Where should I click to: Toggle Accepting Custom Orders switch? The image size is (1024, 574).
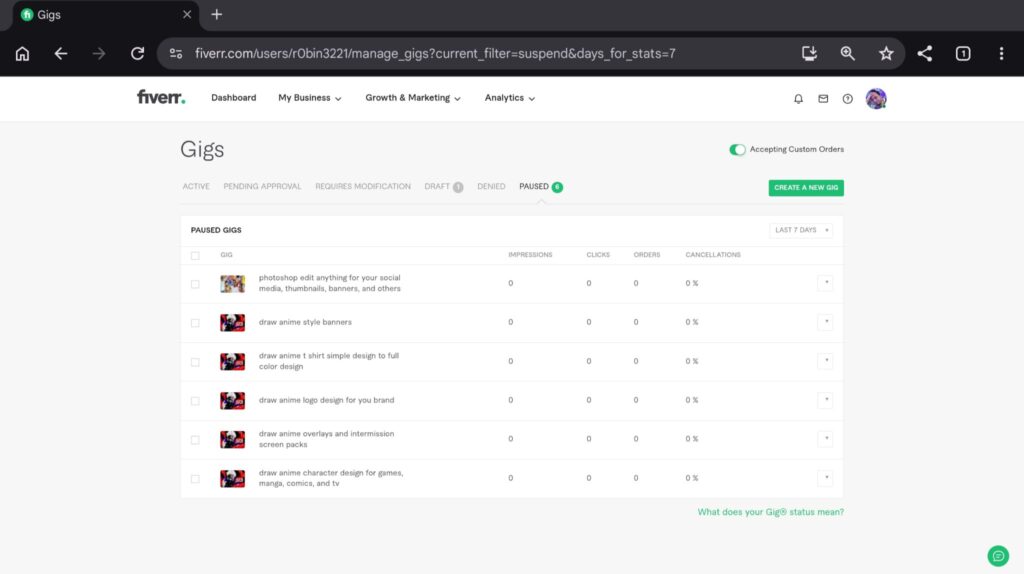coord(737,150)
